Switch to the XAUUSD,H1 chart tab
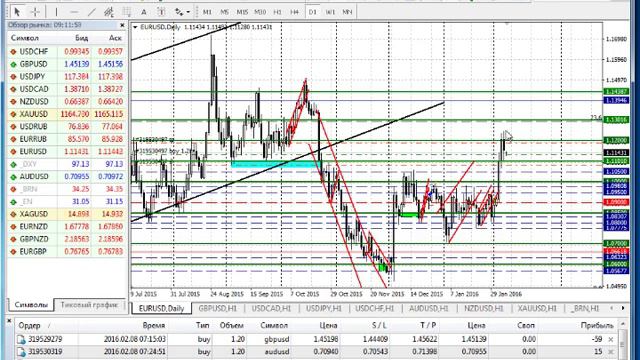Viewport: 640px width, 360px height. pyautogui.click(x=537, y=308)
